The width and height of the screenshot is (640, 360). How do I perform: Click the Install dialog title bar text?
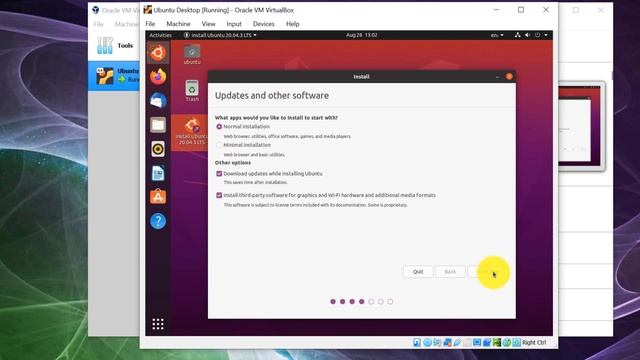pos(361,76)
